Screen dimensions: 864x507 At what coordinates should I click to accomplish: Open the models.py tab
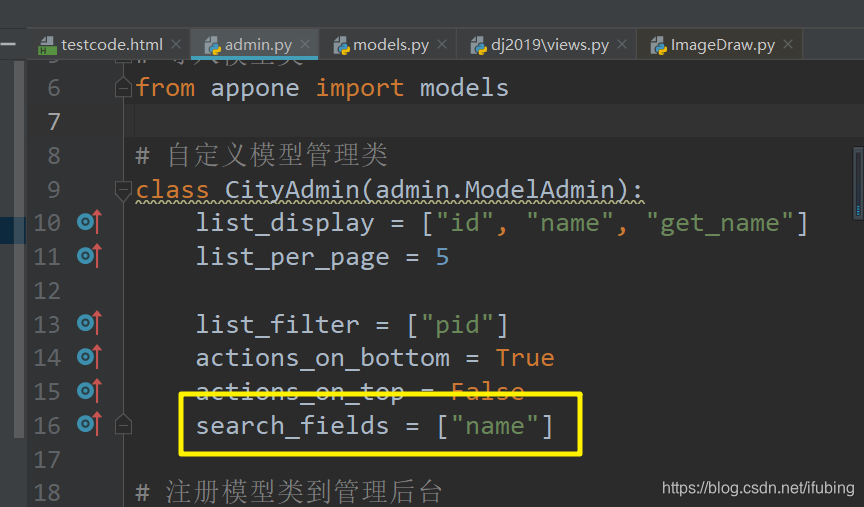(388, 45)
